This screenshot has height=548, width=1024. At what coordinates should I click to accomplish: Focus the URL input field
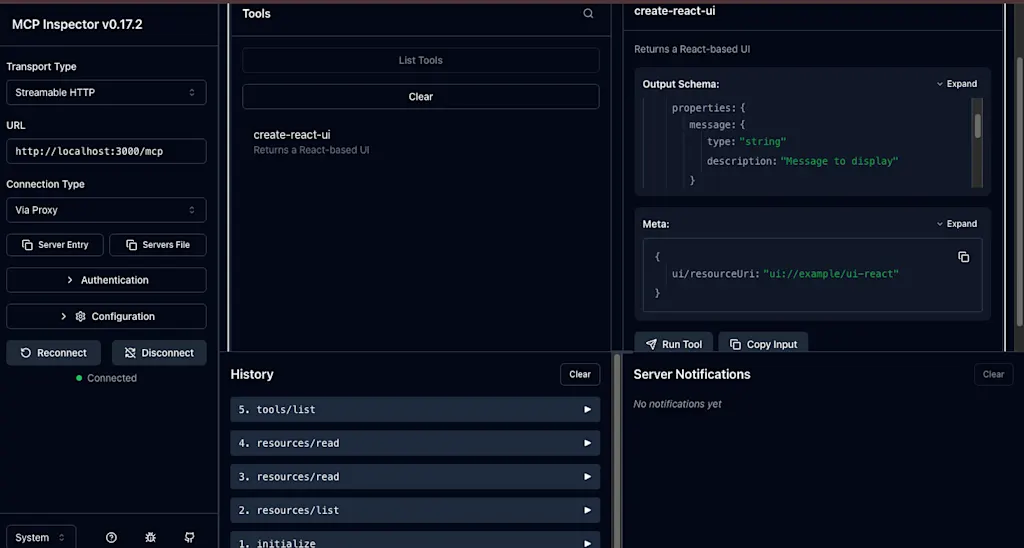coord(106,152)
